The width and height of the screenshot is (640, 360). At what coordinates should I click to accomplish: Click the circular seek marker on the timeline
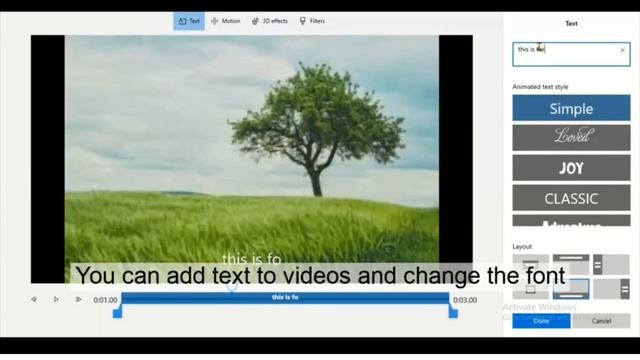(232, 287)
